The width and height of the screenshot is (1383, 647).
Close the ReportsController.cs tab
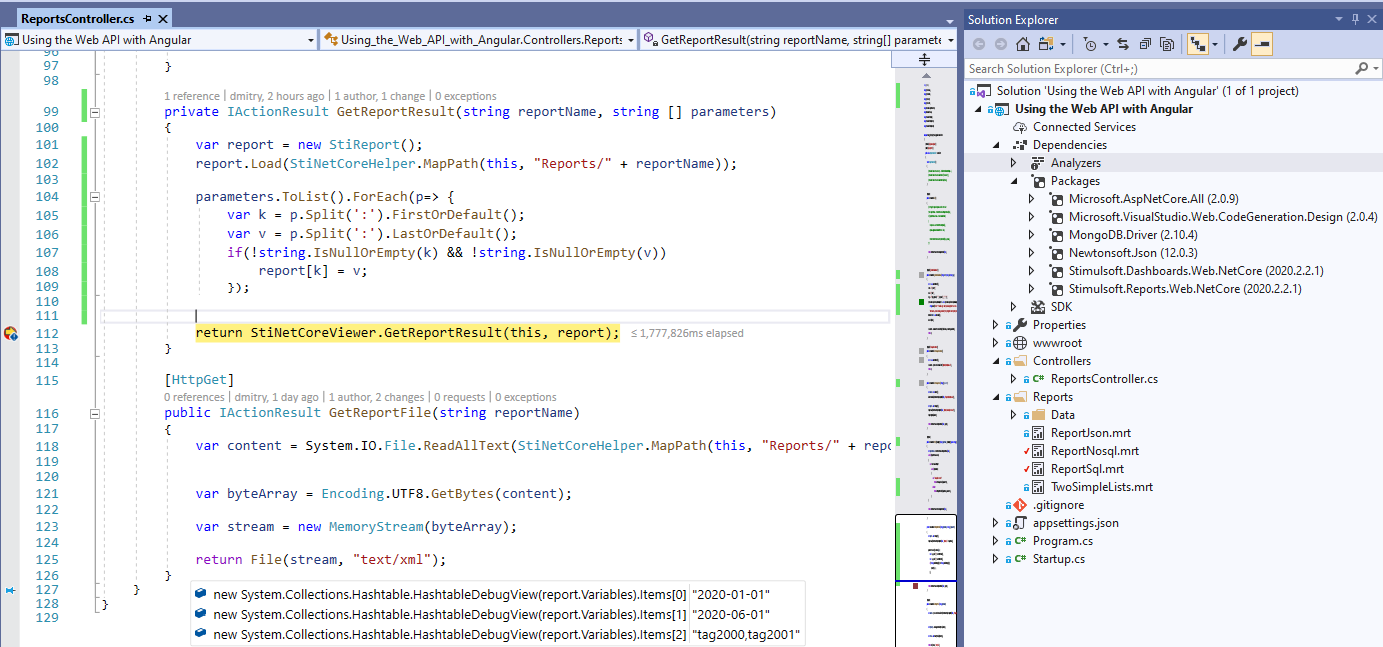click(x=162, y=19)
